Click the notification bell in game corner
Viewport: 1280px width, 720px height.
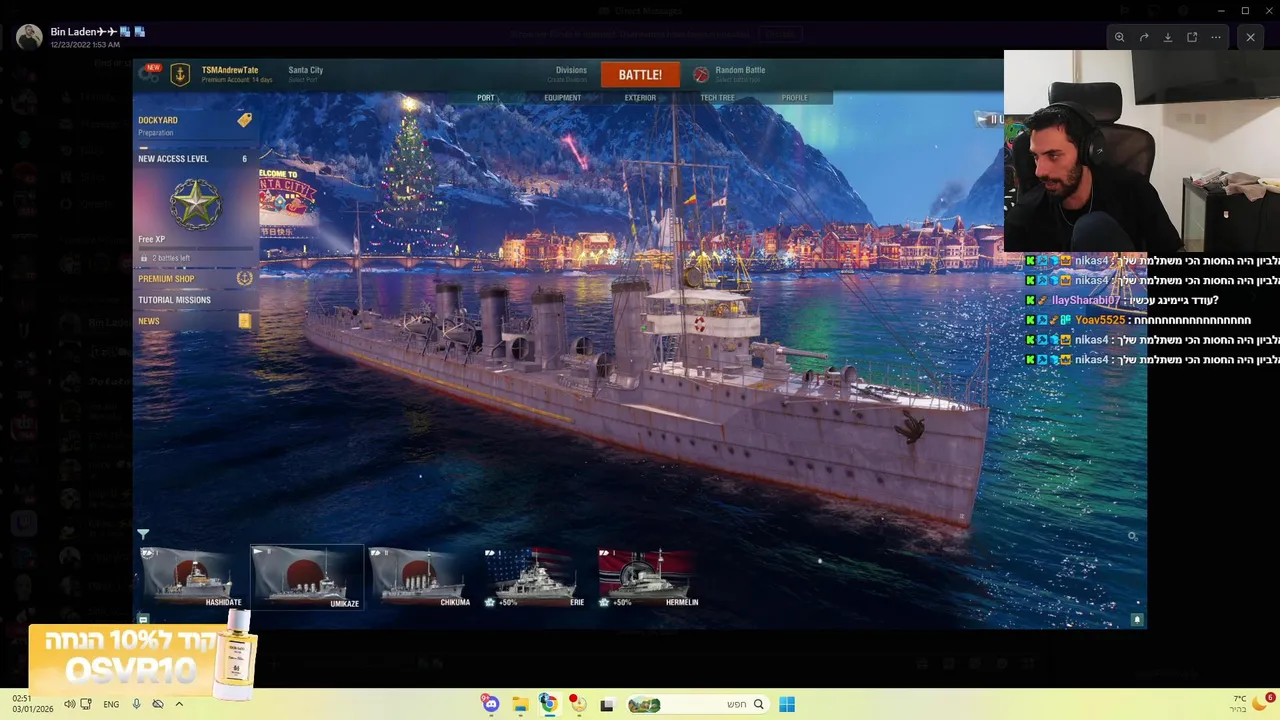[x=1137, y=620]
